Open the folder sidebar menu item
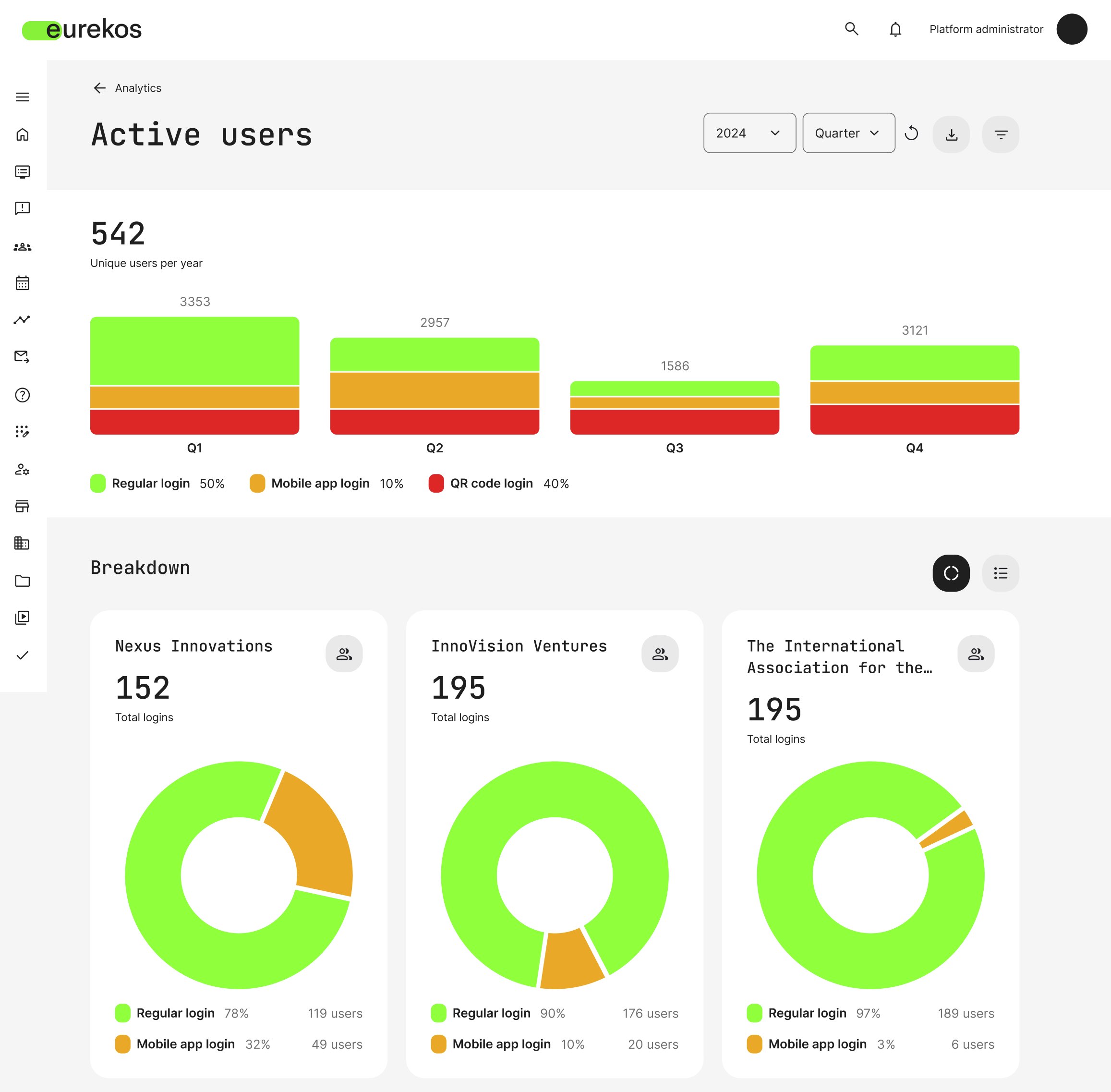1111x1092 pixels. pos(23,581)
